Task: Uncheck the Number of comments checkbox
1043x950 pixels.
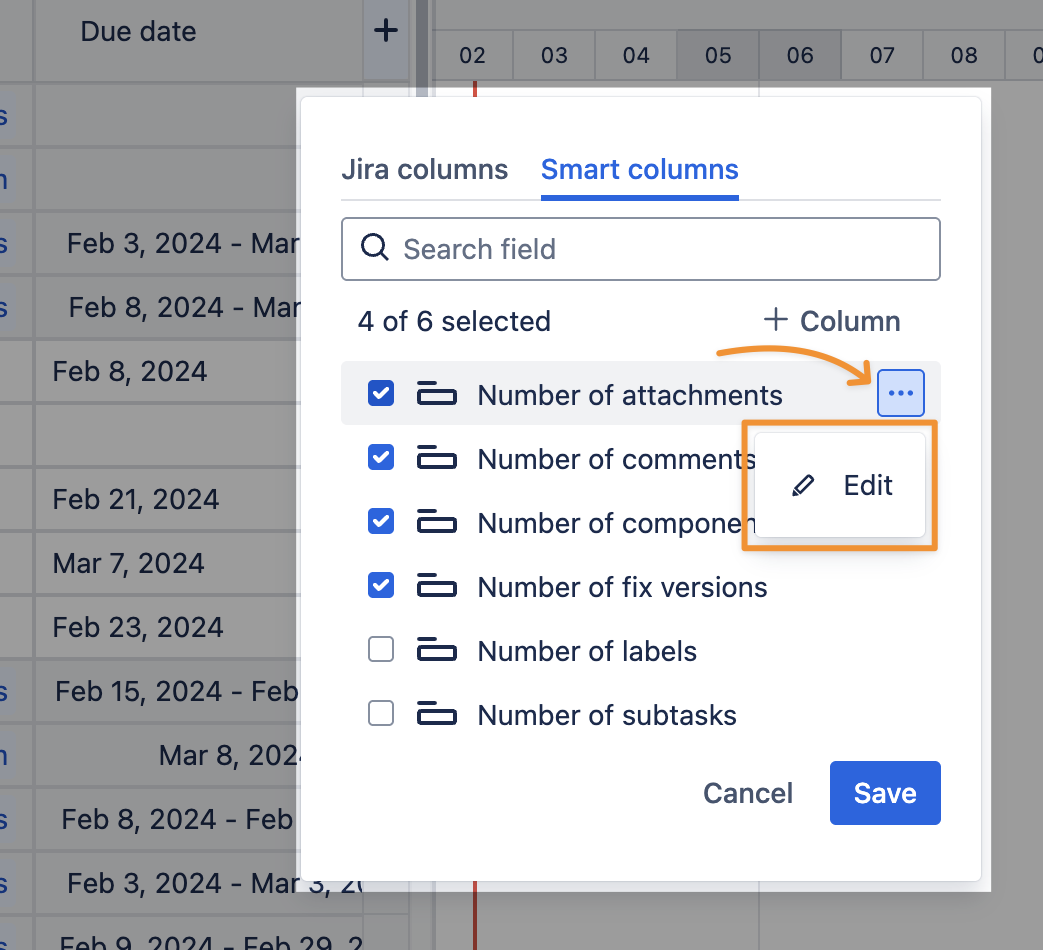Action: tap(381, 458)
